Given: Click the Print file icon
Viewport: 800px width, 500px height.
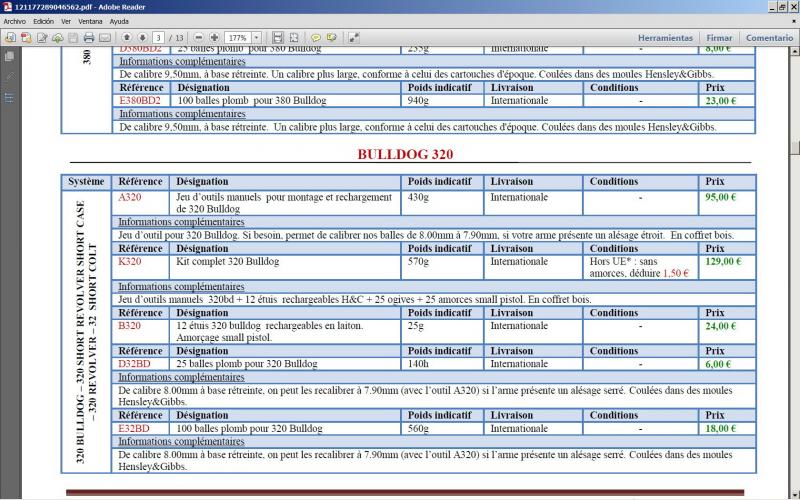Looking at the screenshot, I should [89, 38].
